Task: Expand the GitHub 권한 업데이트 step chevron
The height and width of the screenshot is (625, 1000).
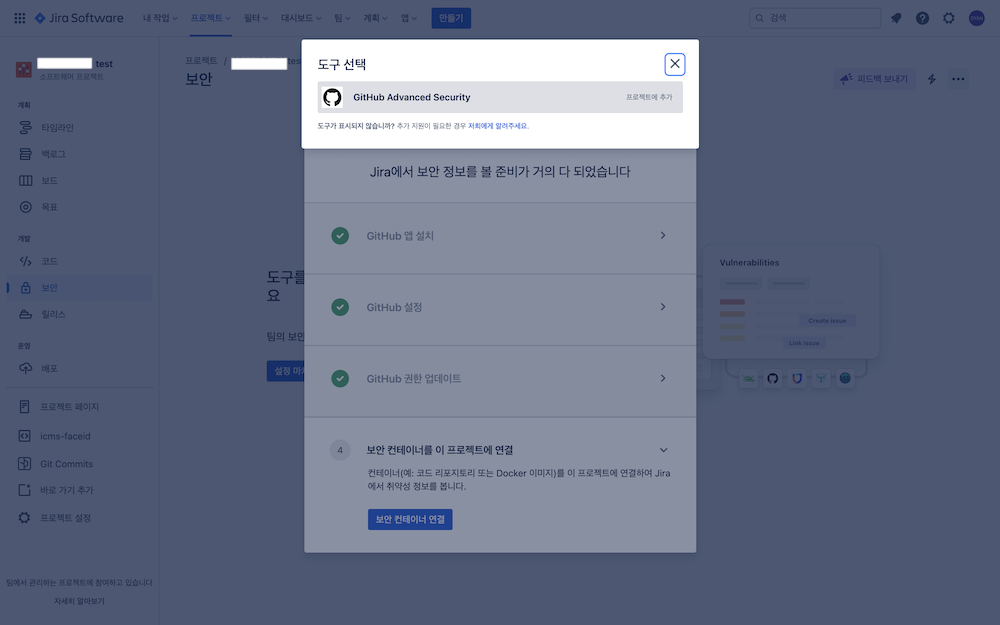Action: point(663,378)
